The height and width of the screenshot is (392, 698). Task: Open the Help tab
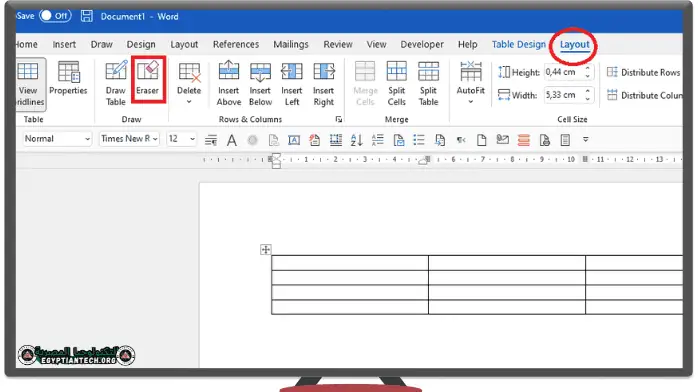pos(467,44)
